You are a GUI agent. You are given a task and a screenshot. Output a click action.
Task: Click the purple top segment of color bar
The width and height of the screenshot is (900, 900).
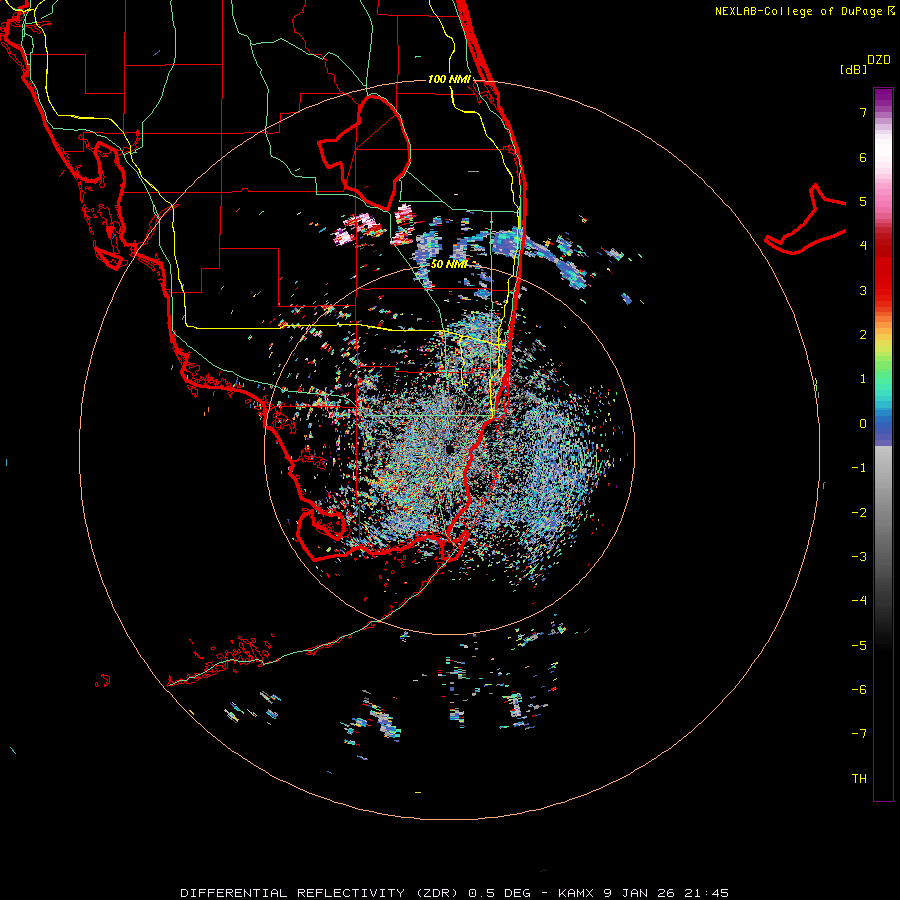point(883,100)
